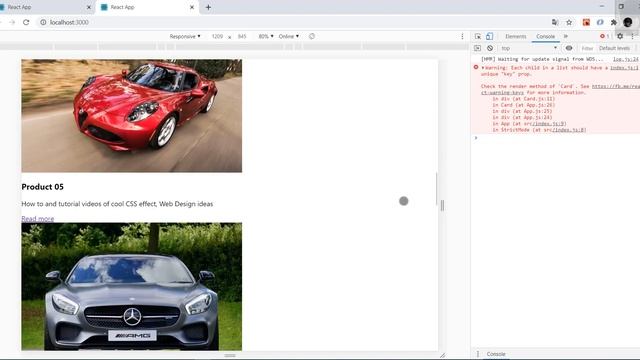Open the top context selector
Image resolution: width=640 pixels, height=360 pixels.
(529, 48)
